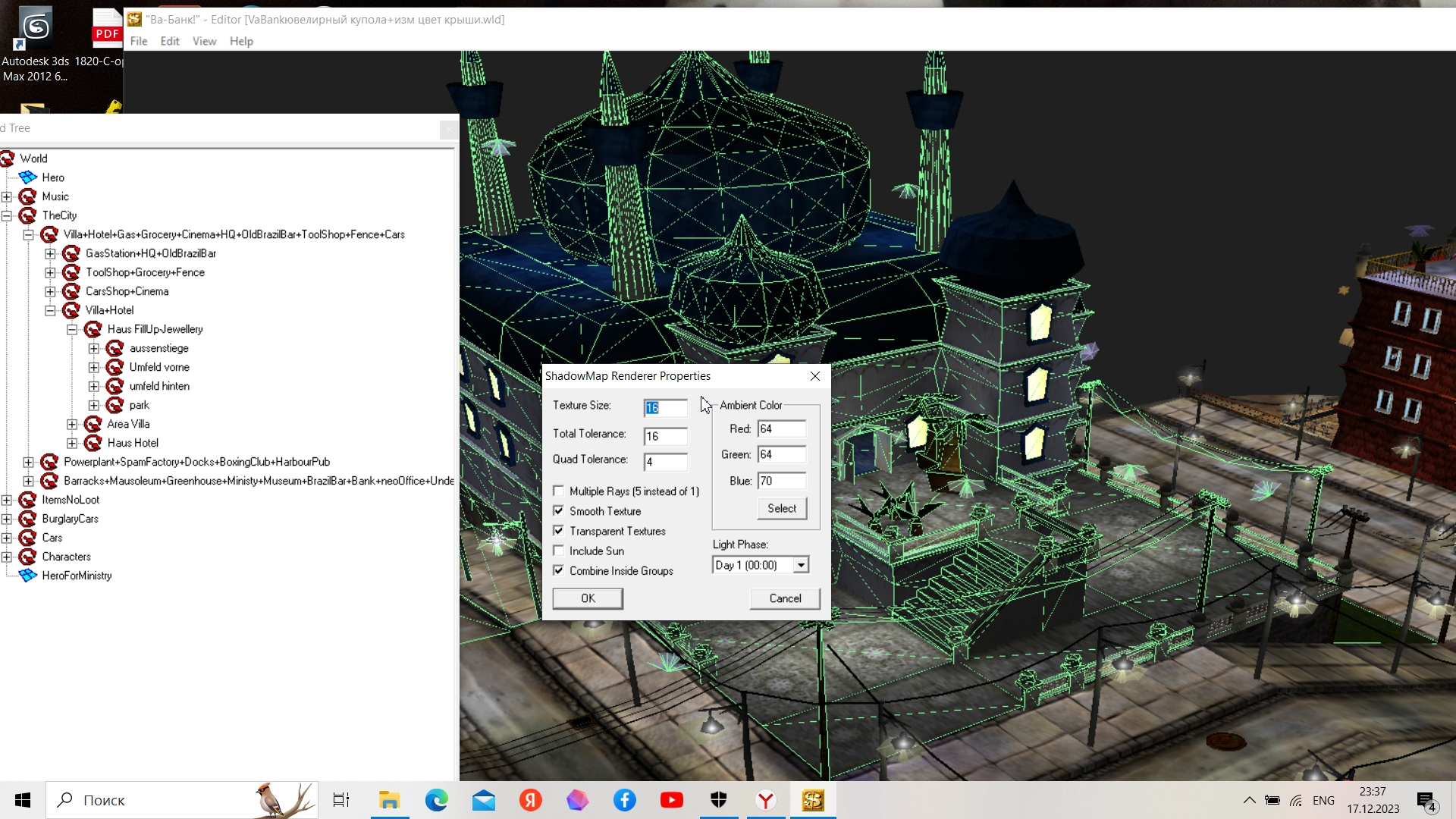The height and width of the screenshot is (819, 1456).
Task: Enable the Include Sun checkbox
Action: point(559,551)
